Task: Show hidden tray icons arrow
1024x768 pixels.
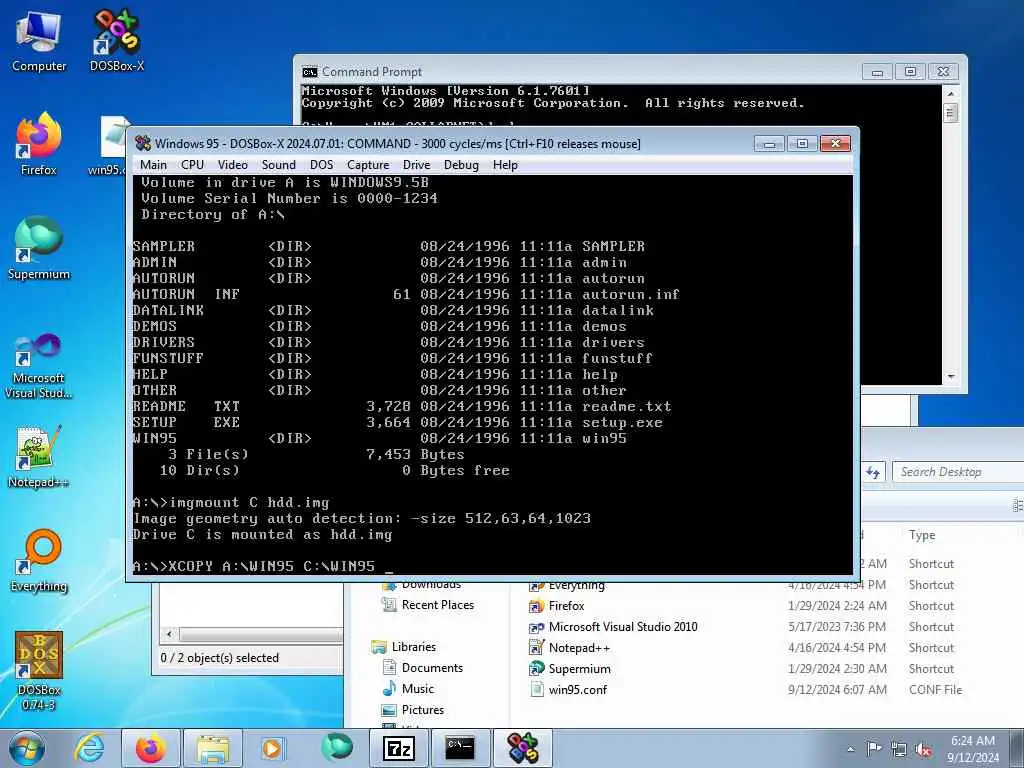Action: pos(850,749)
